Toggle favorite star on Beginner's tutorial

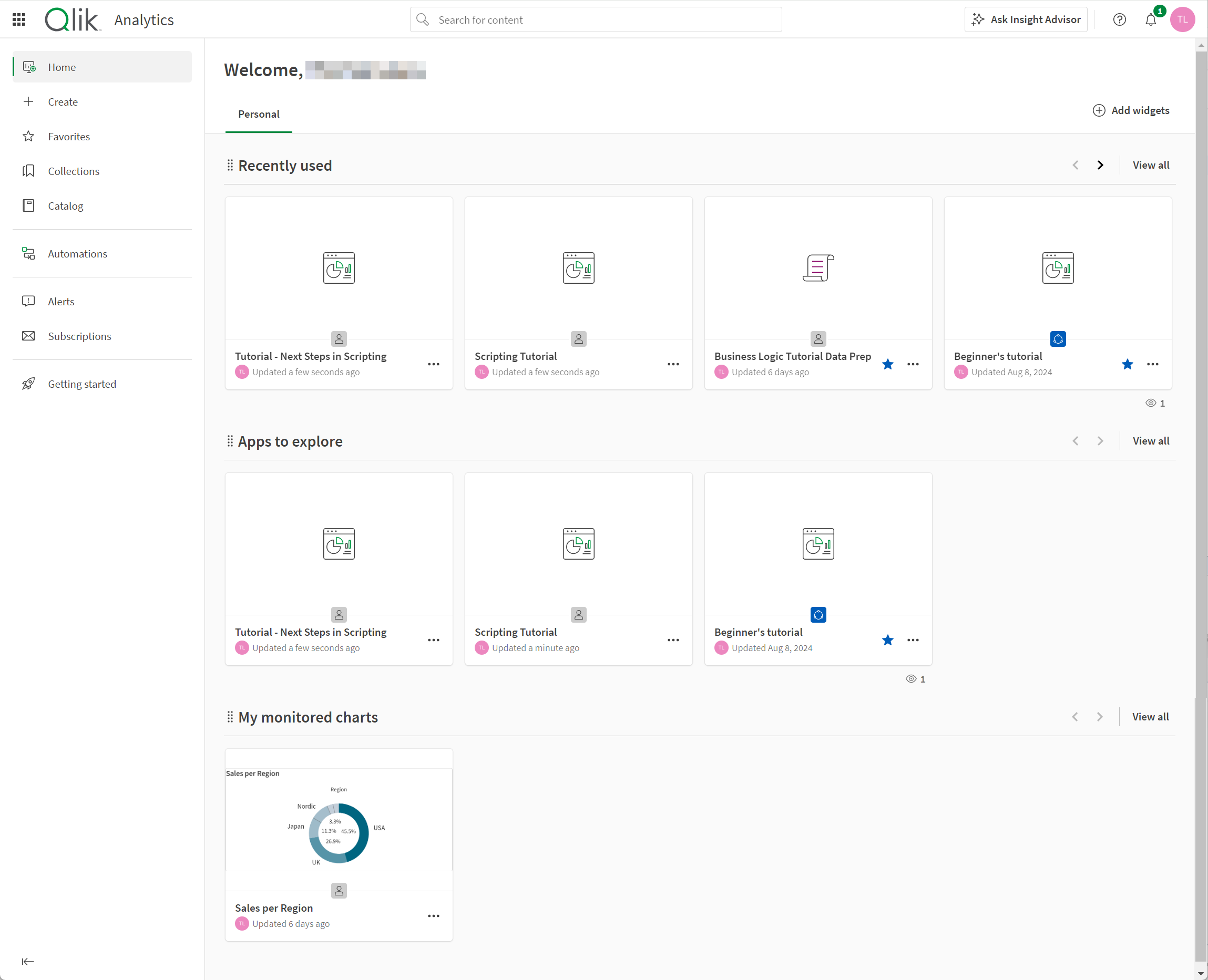[1127, 364]
